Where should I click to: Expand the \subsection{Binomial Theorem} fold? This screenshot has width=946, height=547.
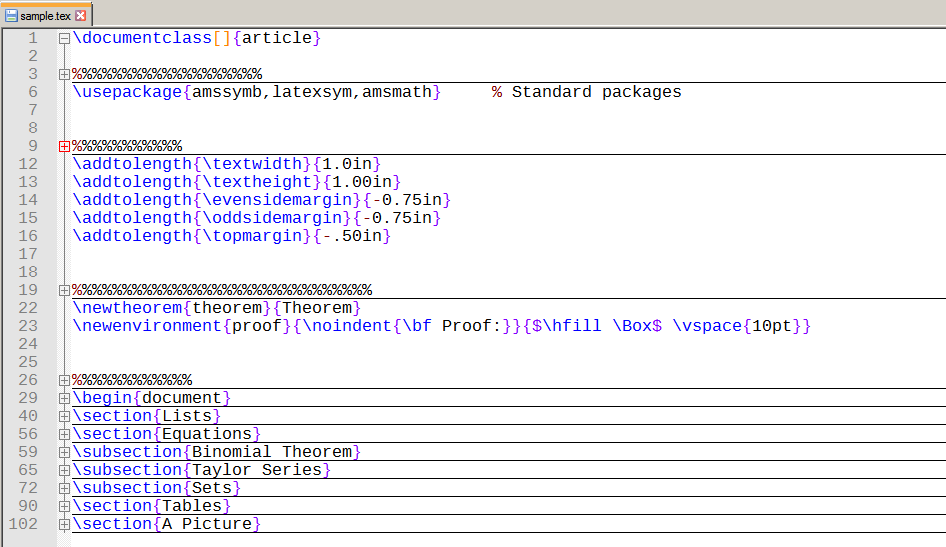click(x=64, y=452)
